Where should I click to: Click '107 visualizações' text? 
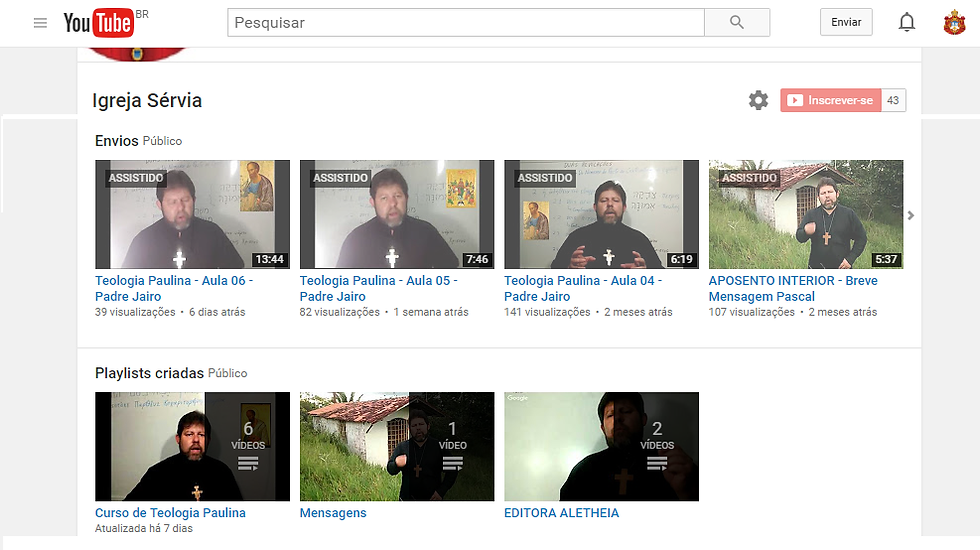pos(751,312)
